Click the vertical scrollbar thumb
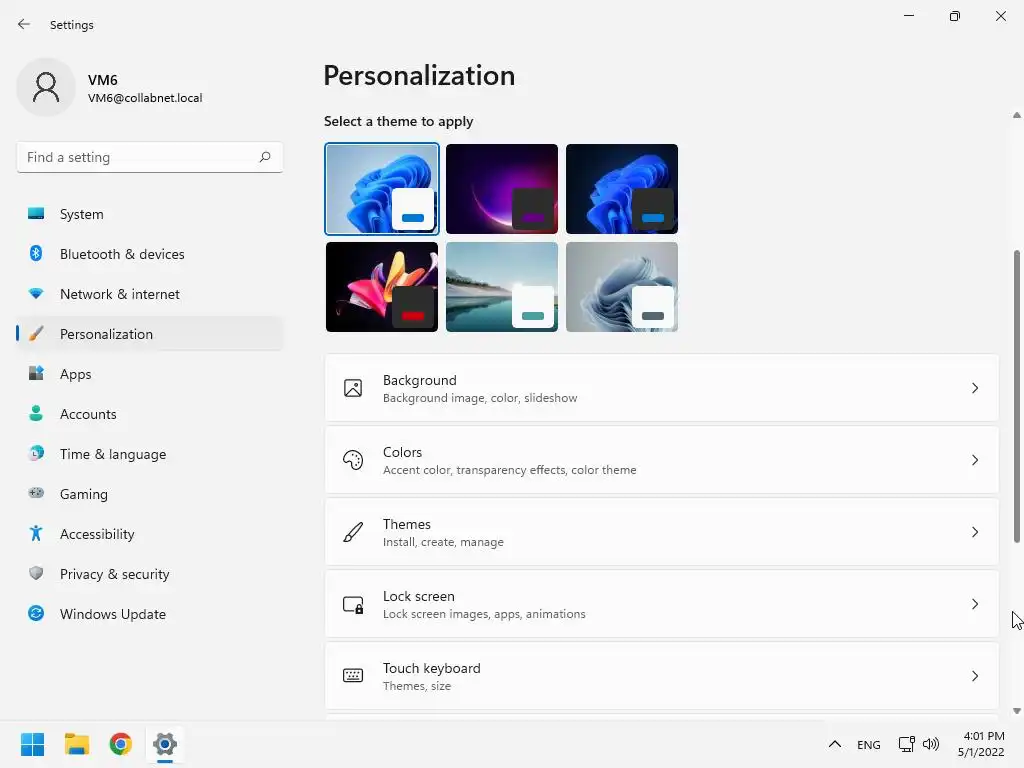This screenshot has width=1024, height=768. click(1016, 396)
